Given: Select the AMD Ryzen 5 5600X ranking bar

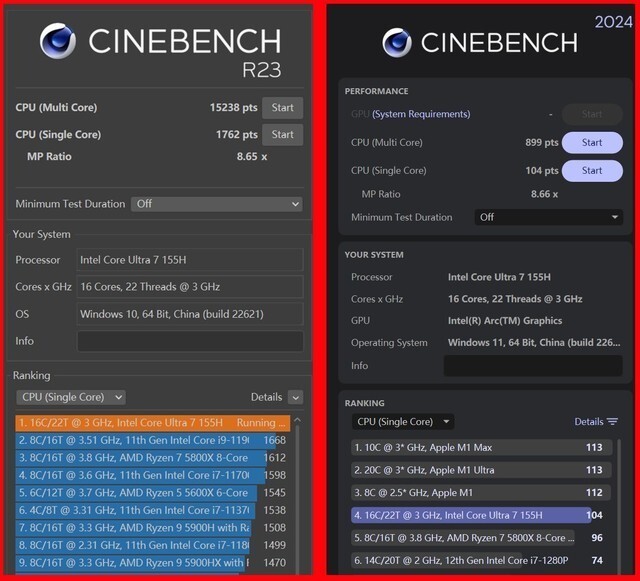Looking at the screenshot, I should tap(135, 493).
